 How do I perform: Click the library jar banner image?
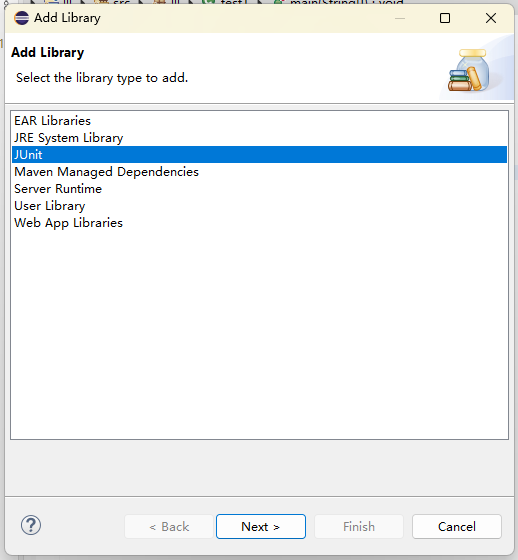pyautogui.click(x=470, y=70)
